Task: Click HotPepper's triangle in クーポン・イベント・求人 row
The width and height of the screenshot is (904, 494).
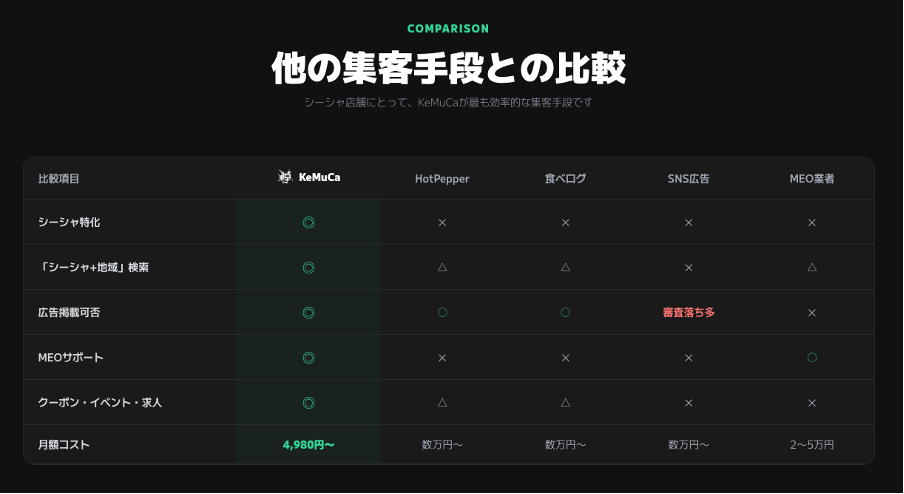Action: pos(442,402)
